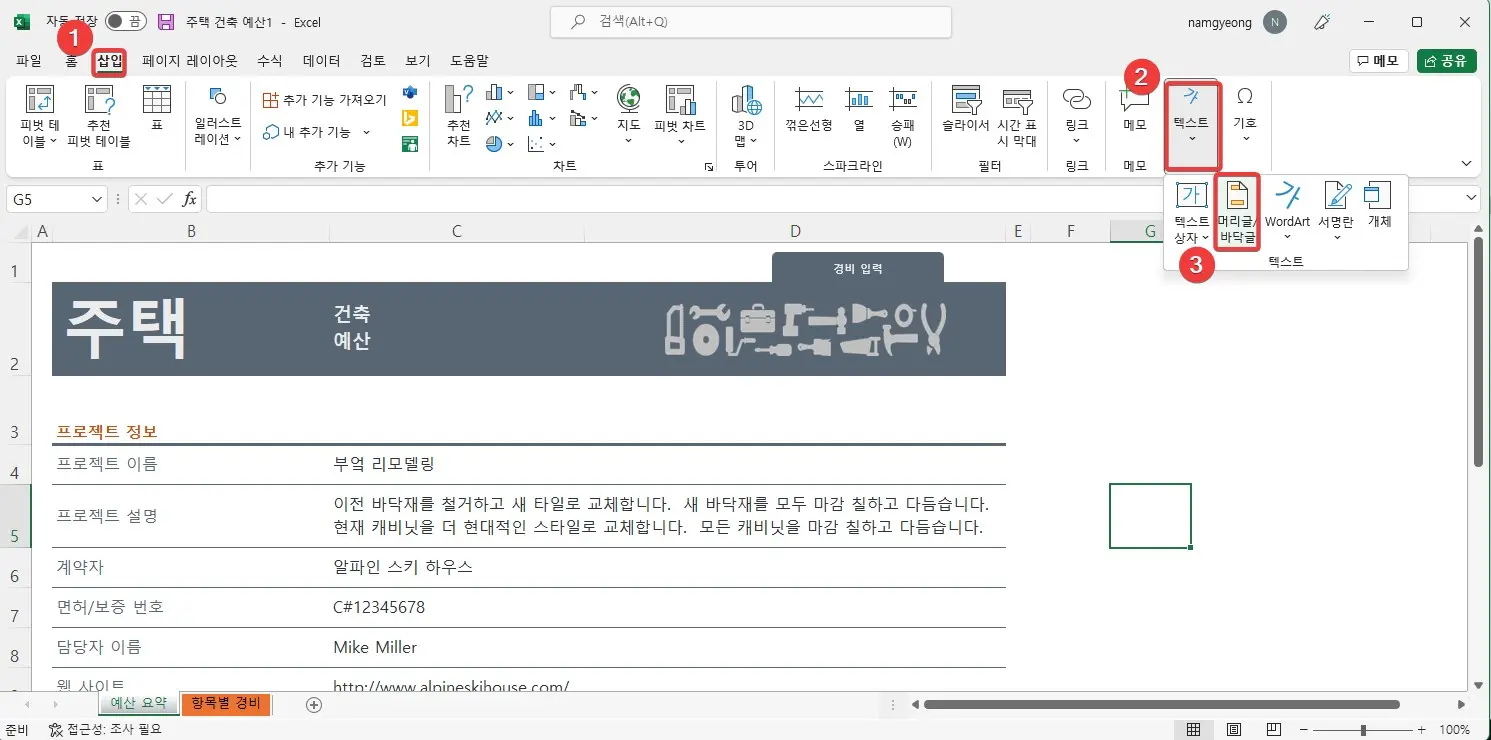Insert a Line sparkline (꺾은선형)

pyautogui.click(x=808, y=109)
